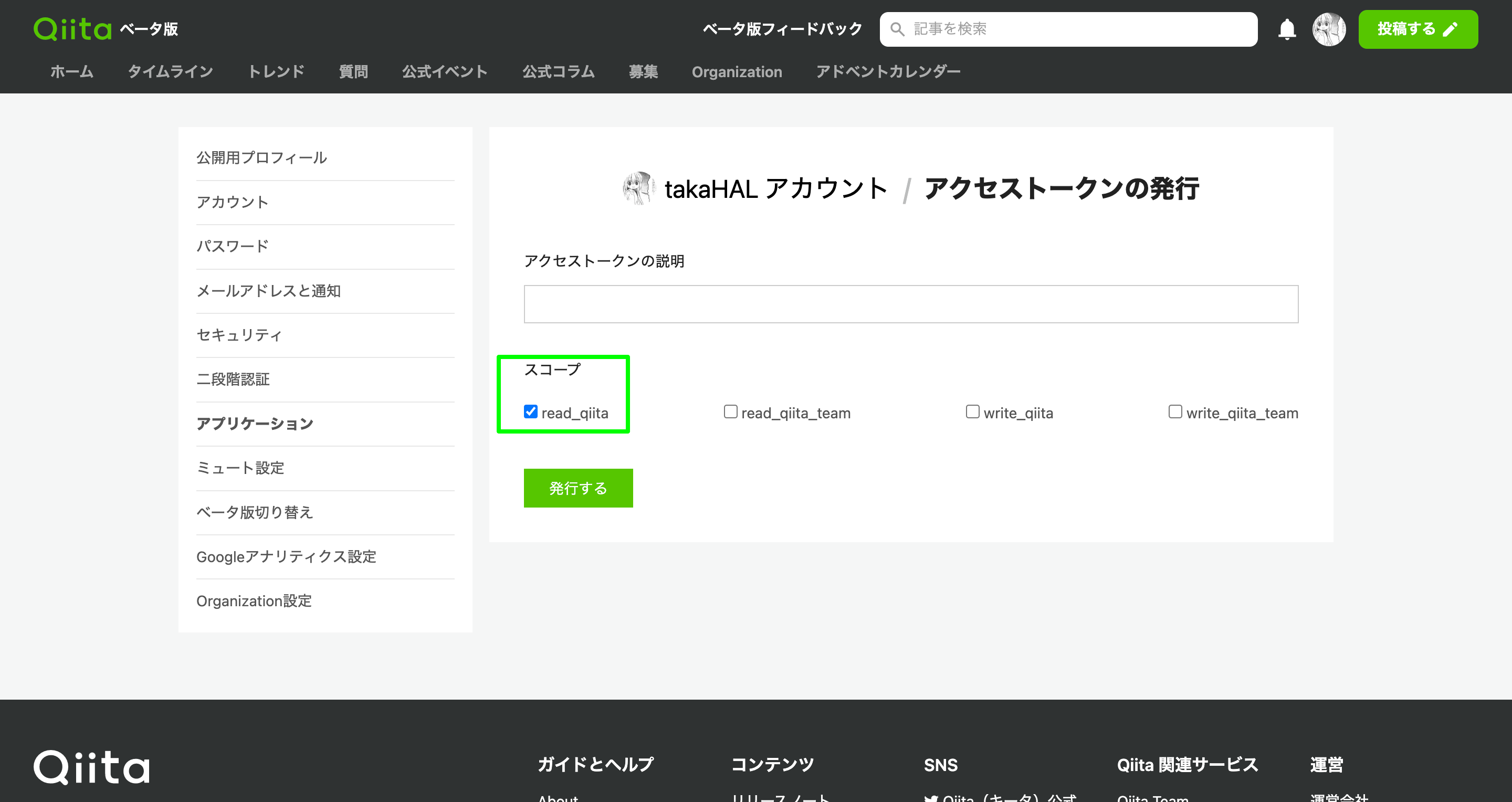Open the user avatar menu in header
This screenshot has height=802, width=1512.
point(1328,29)
